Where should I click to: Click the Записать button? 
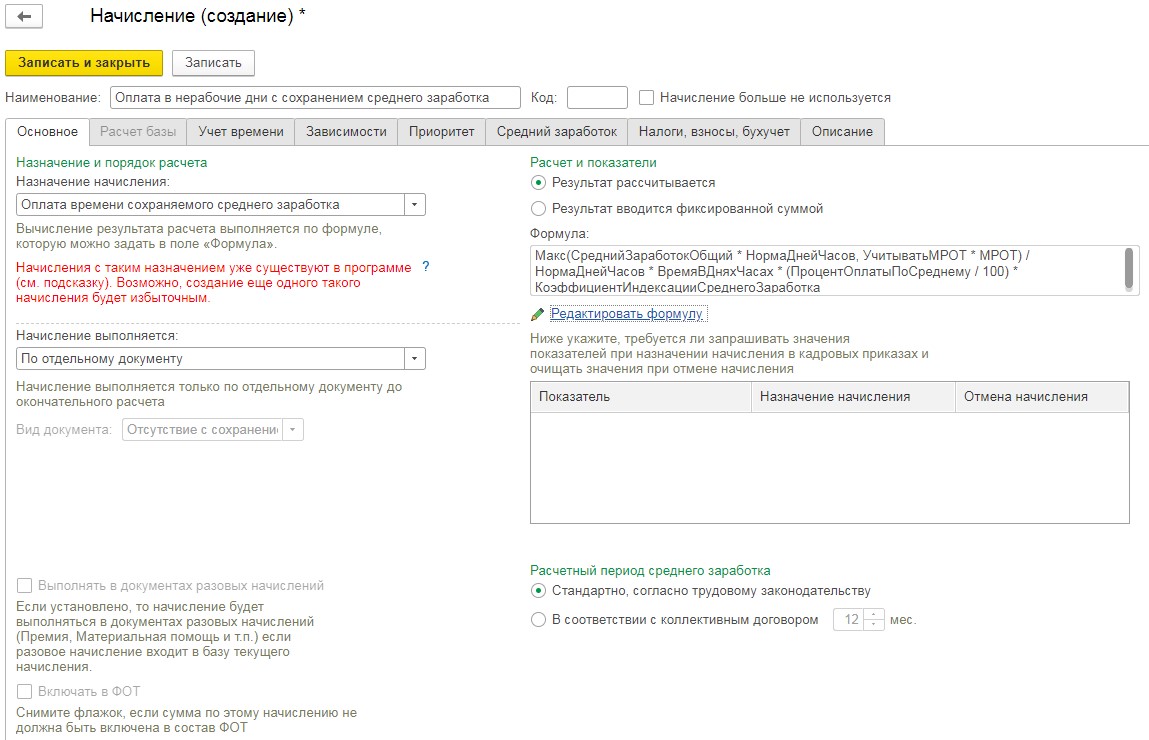213,63
